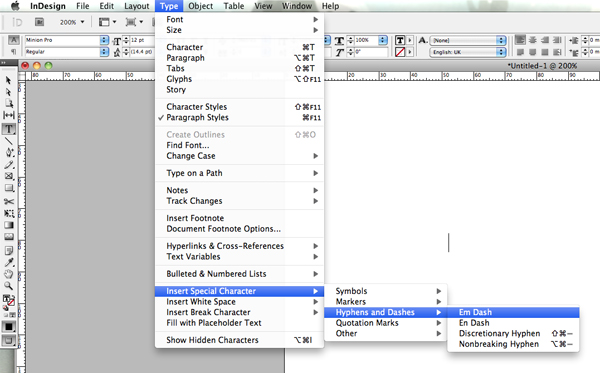The width and height of the screenshot is (600, 373).
Task: Select the Gradient Swatch tool
Action: (8, 225)
